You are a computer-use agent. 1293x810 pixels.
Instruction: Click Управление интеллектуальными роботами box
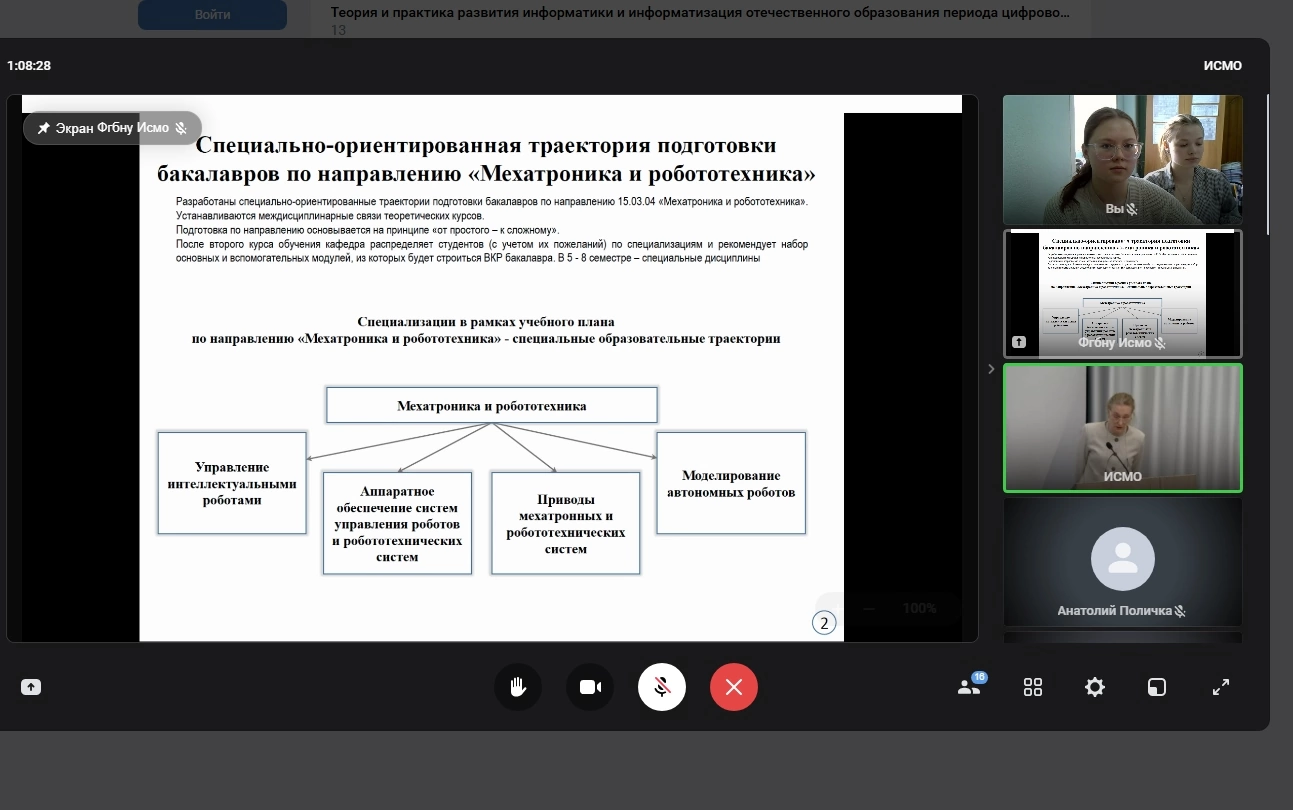232,483
